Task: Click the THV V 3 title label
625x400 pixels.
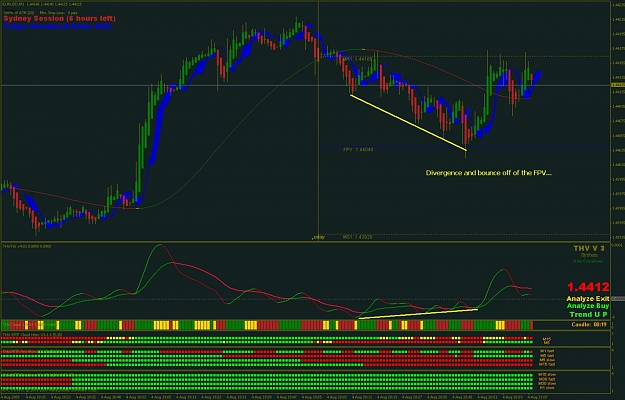Action: tap(589, 249)
